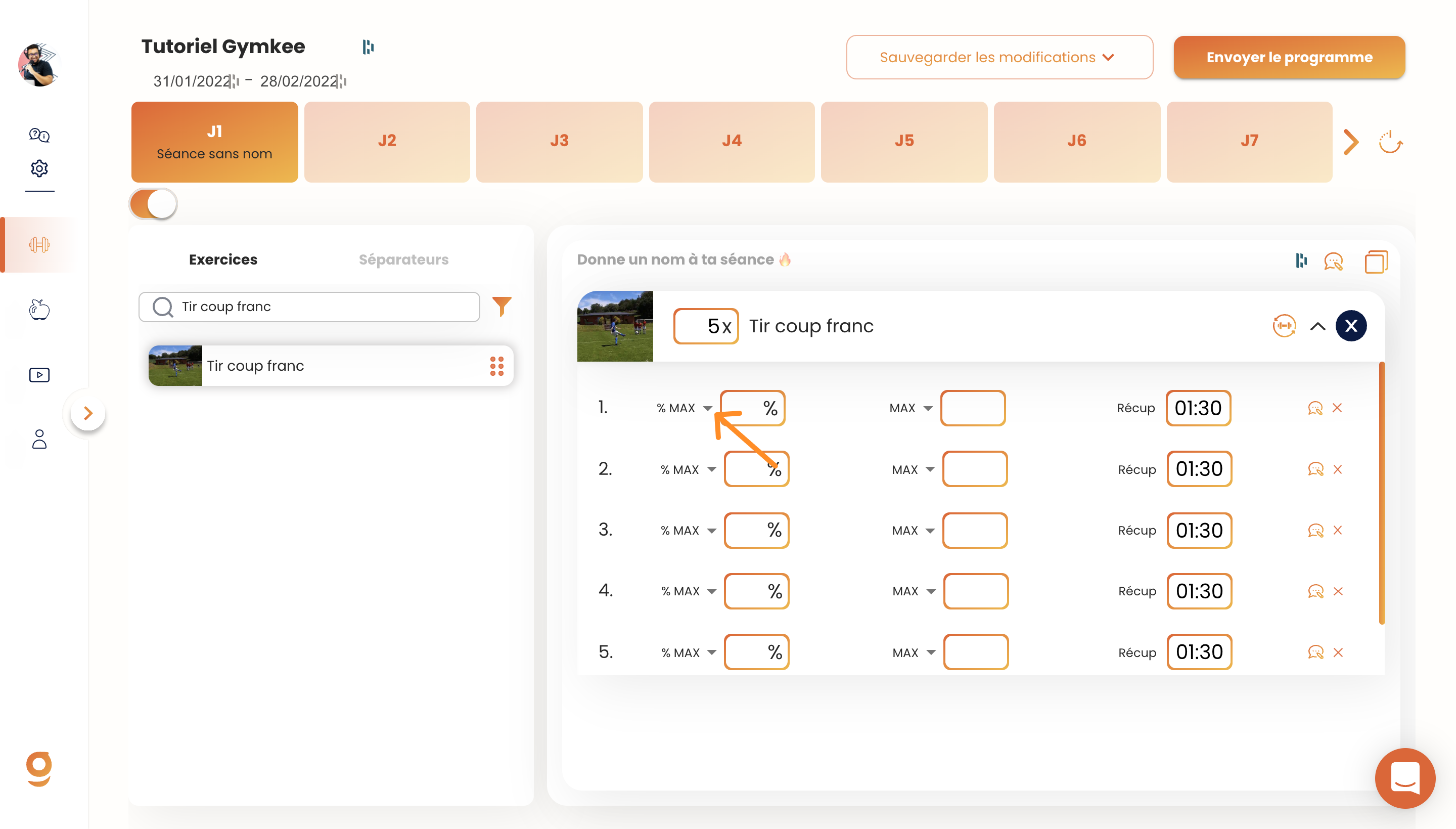The width and height of the screenshot is (1456, 829).
Task: Switch to the Séparateurs tab
Action: tap(403, 259)
